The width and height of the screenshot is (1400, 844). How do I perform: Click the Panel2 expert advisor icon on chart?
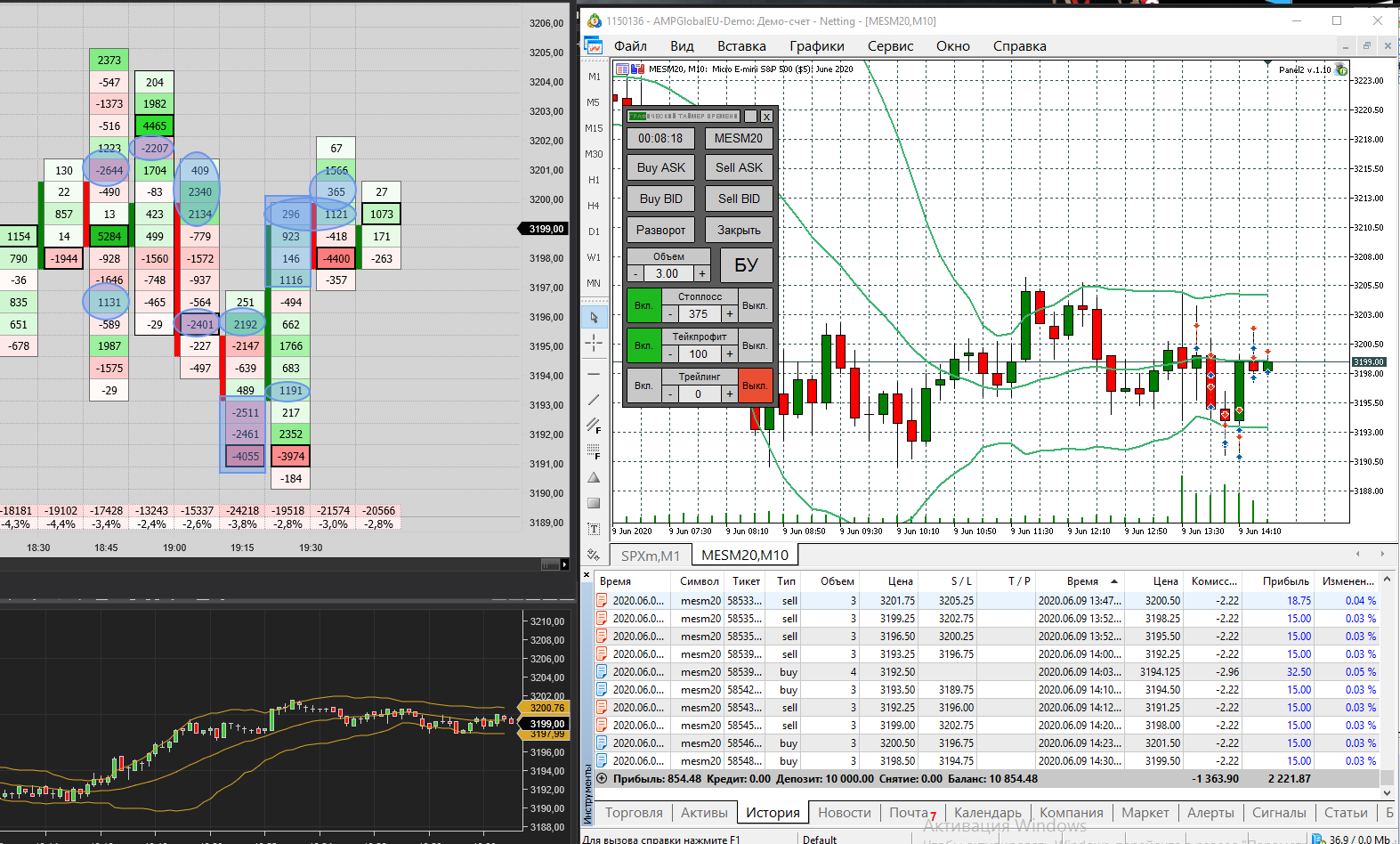[x=1341, y=69]
